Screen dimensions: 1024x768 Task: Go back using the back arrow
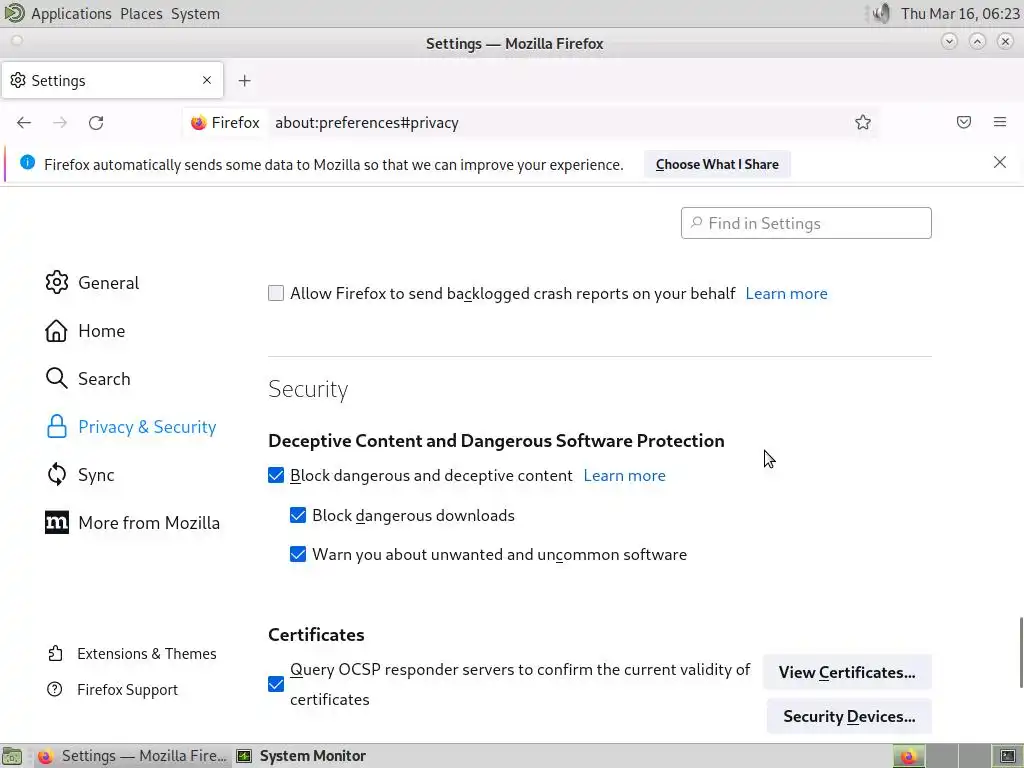24,123
